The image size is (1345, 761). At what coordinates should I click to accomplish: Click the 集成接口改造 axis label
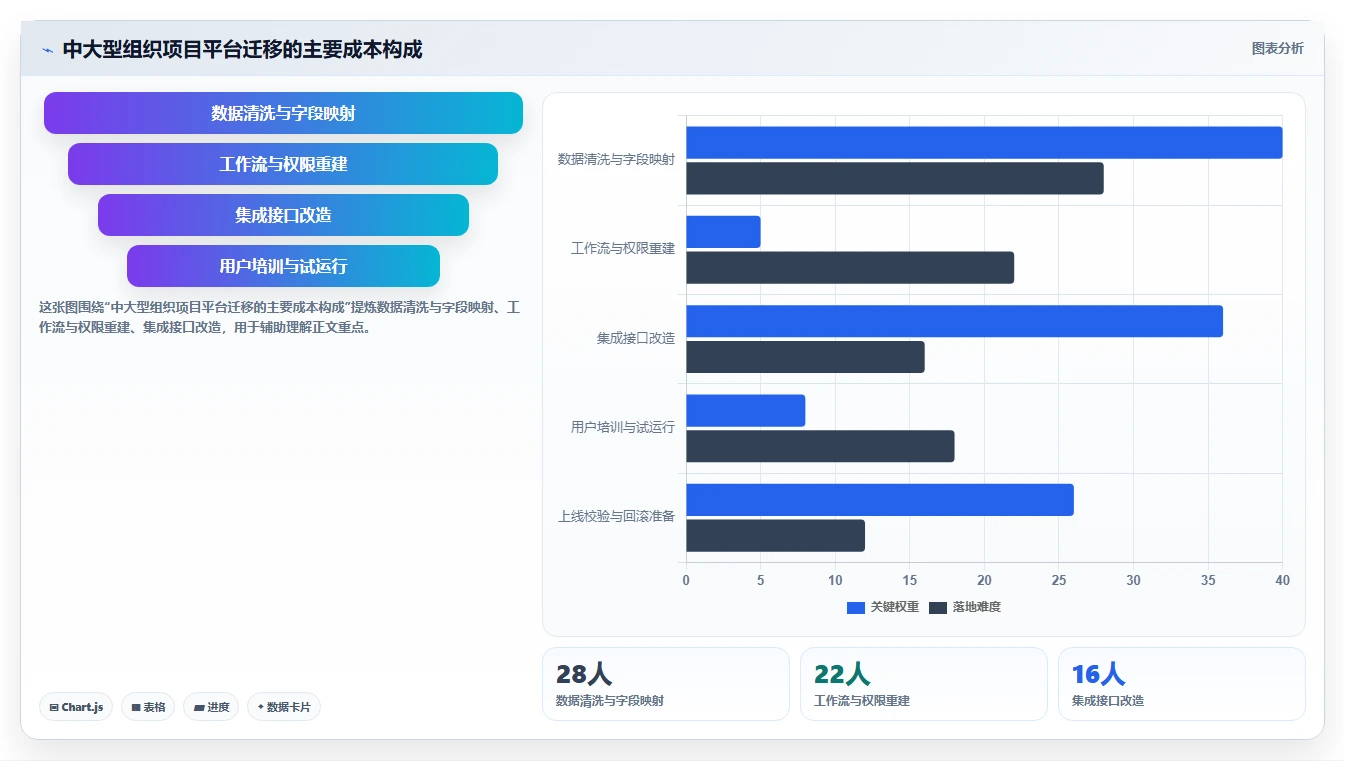click(636, 338)
